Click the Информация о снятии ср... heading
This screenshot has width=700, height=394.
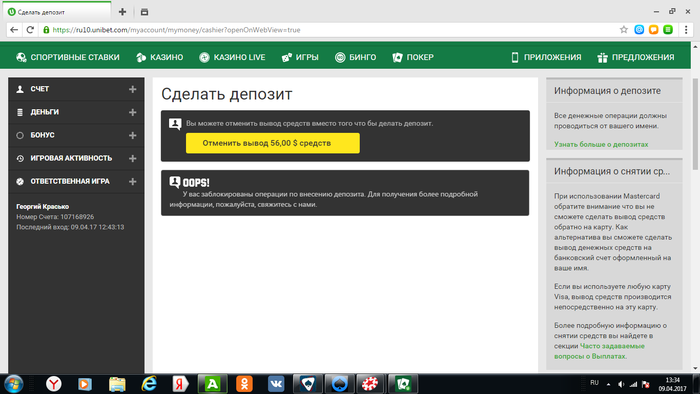pos(612,171)
